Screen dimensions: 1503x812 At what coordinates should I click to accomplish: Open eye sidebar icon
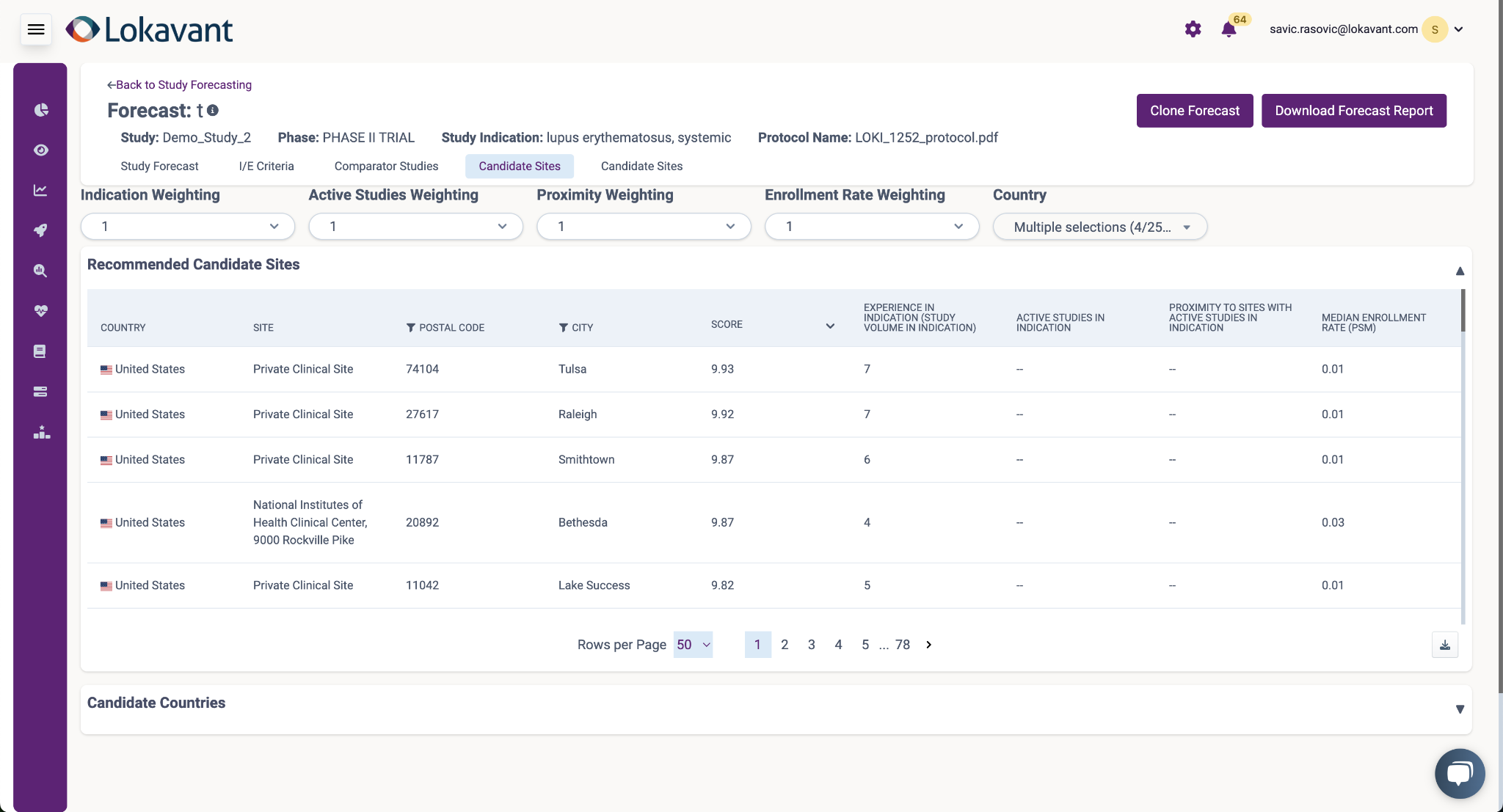[41, 150]
